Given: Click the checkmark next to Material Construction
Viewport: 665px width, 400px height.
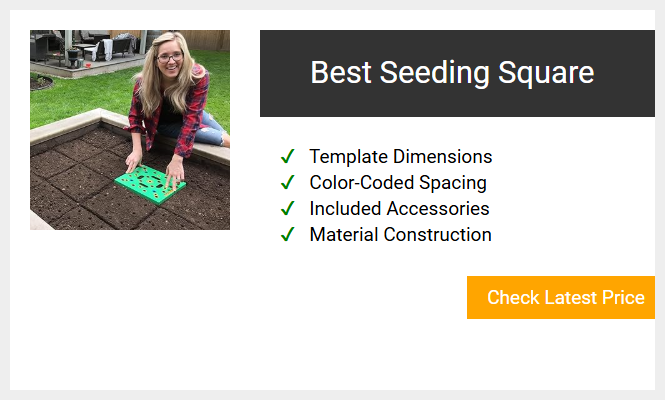Looking at the screenshot, I should pos(288,234).
